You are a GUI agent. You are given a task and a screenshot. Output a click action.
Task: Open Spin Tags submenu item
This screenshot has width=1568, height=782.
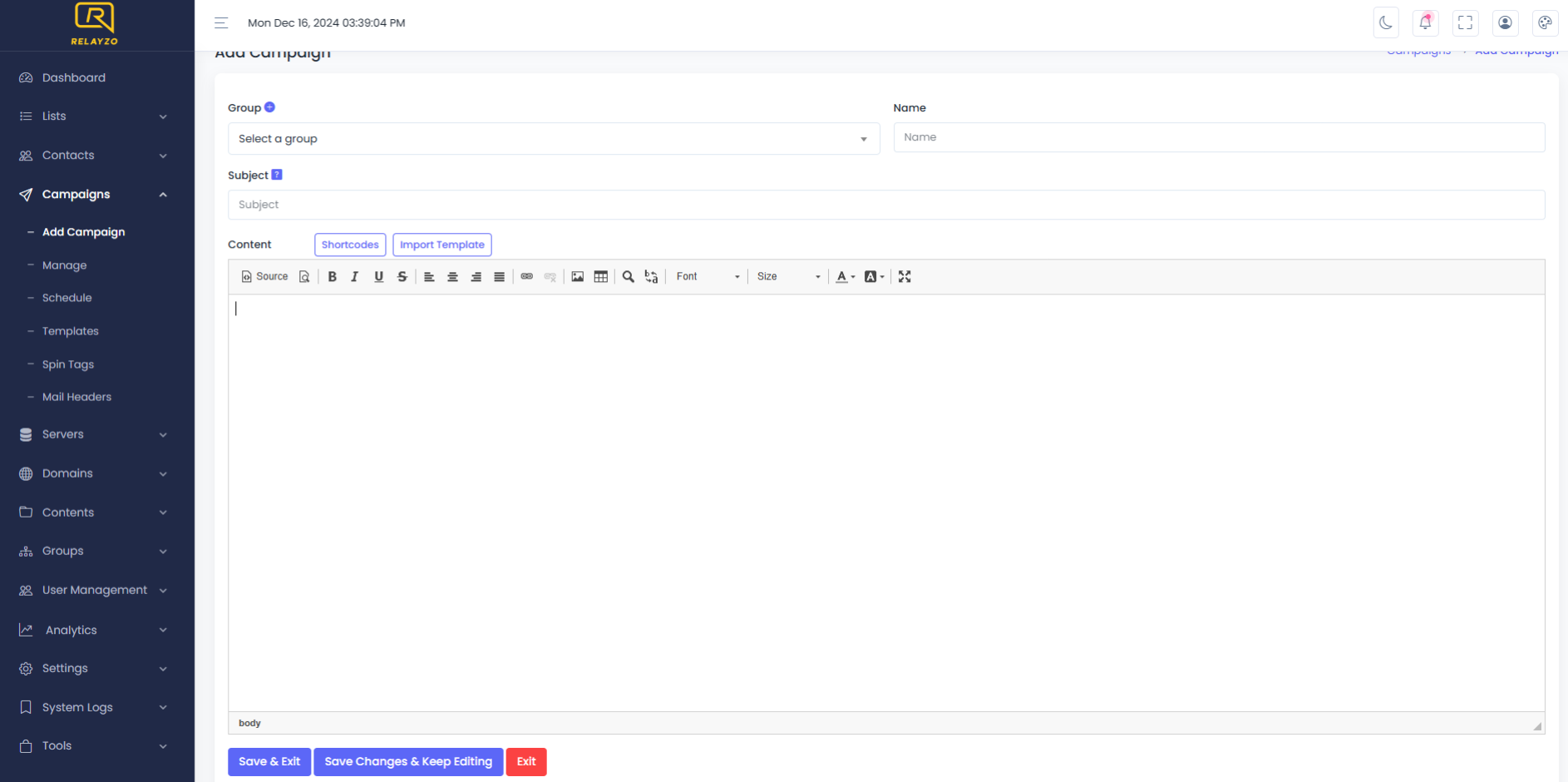click(x=67, y=364)
